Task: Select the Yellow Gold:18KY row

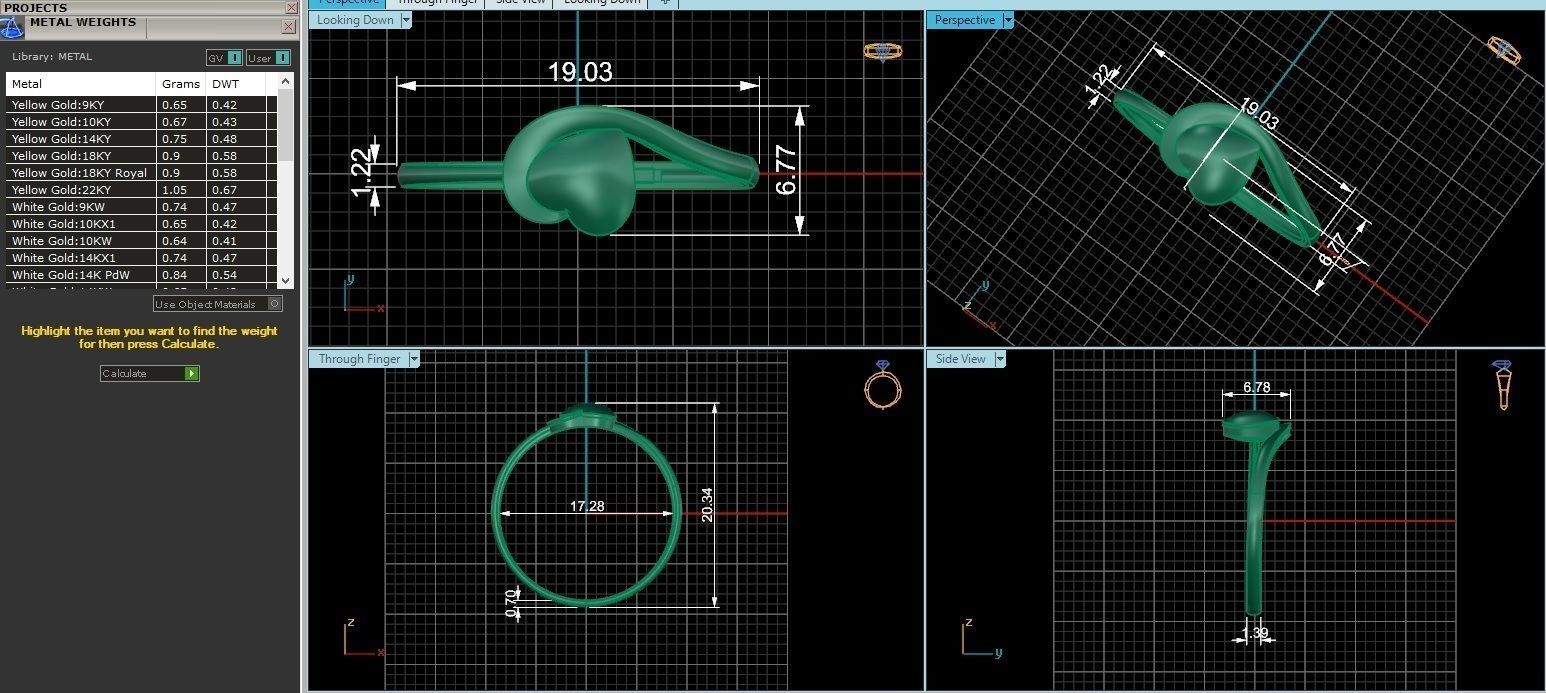Action: point(141,156)
